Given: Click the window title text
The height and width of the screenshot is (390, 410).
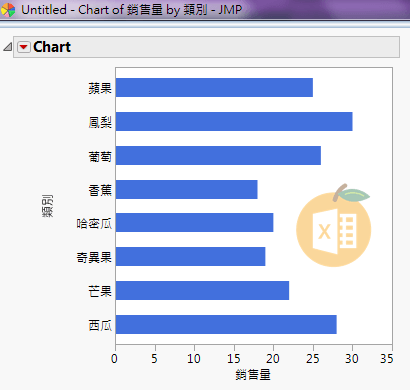Looking at the screenshot, I should click(x=131, y=10).
